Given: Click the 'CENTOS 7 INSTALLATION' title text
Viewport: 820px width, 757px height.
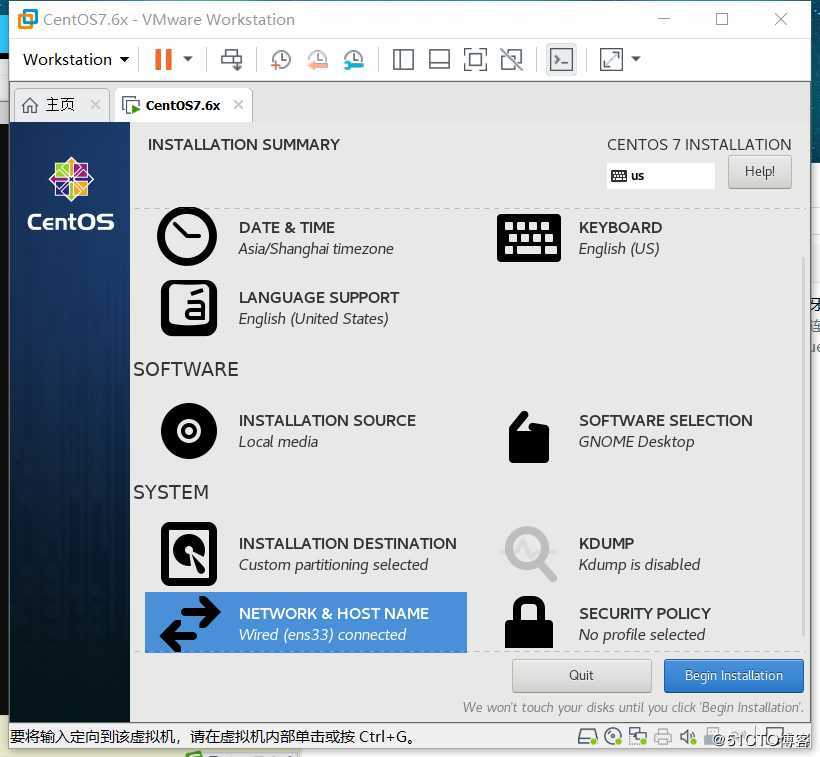Looking at the screenshot, I should (x=699, y=144).
